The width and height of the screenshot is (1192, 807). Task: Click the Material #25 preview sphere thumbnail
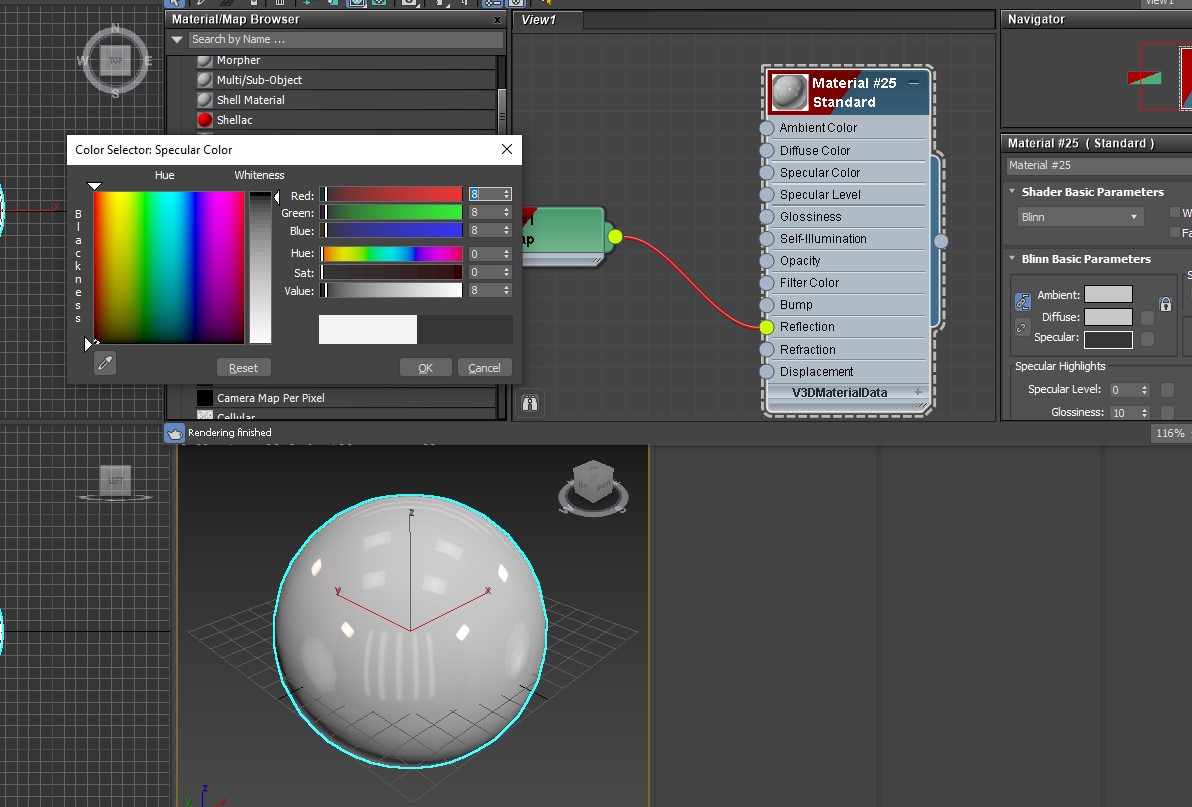790,93
